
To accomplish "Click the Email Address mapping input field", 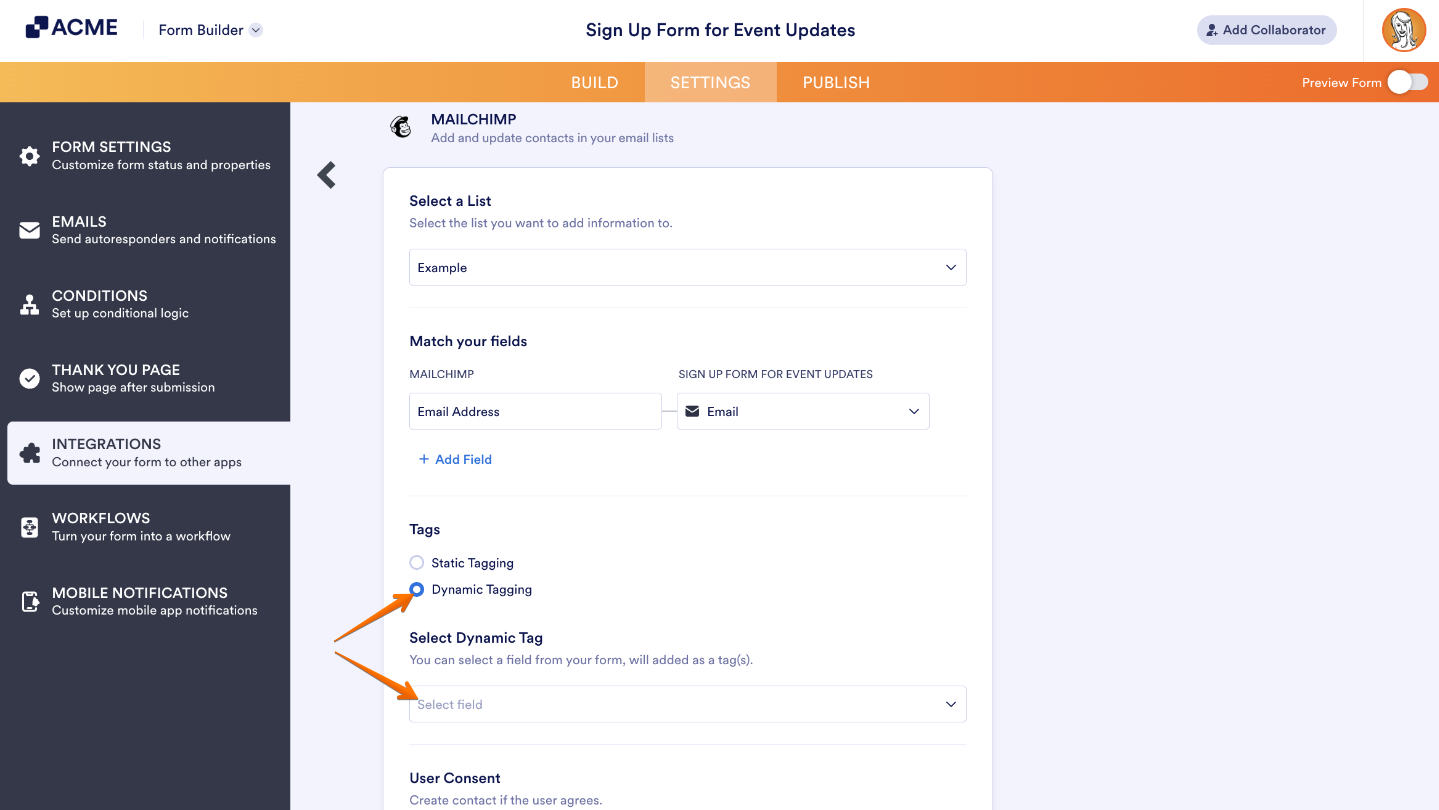I will pos(534,411).
